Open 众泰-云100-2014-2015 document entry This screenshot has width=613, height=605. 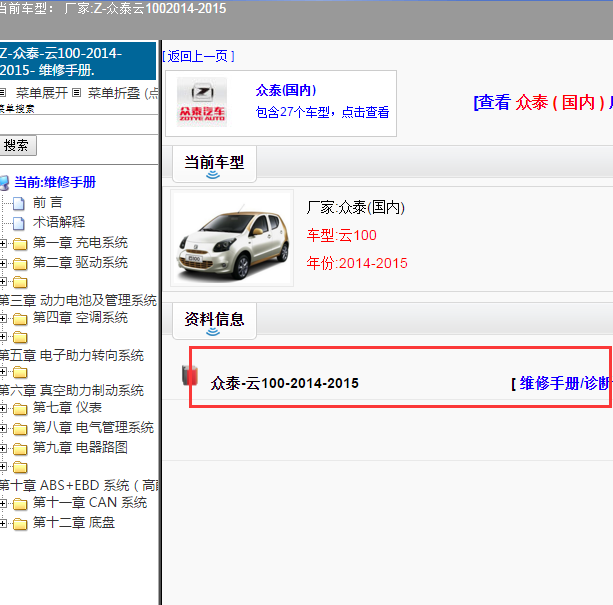click(x=284, y=383)
